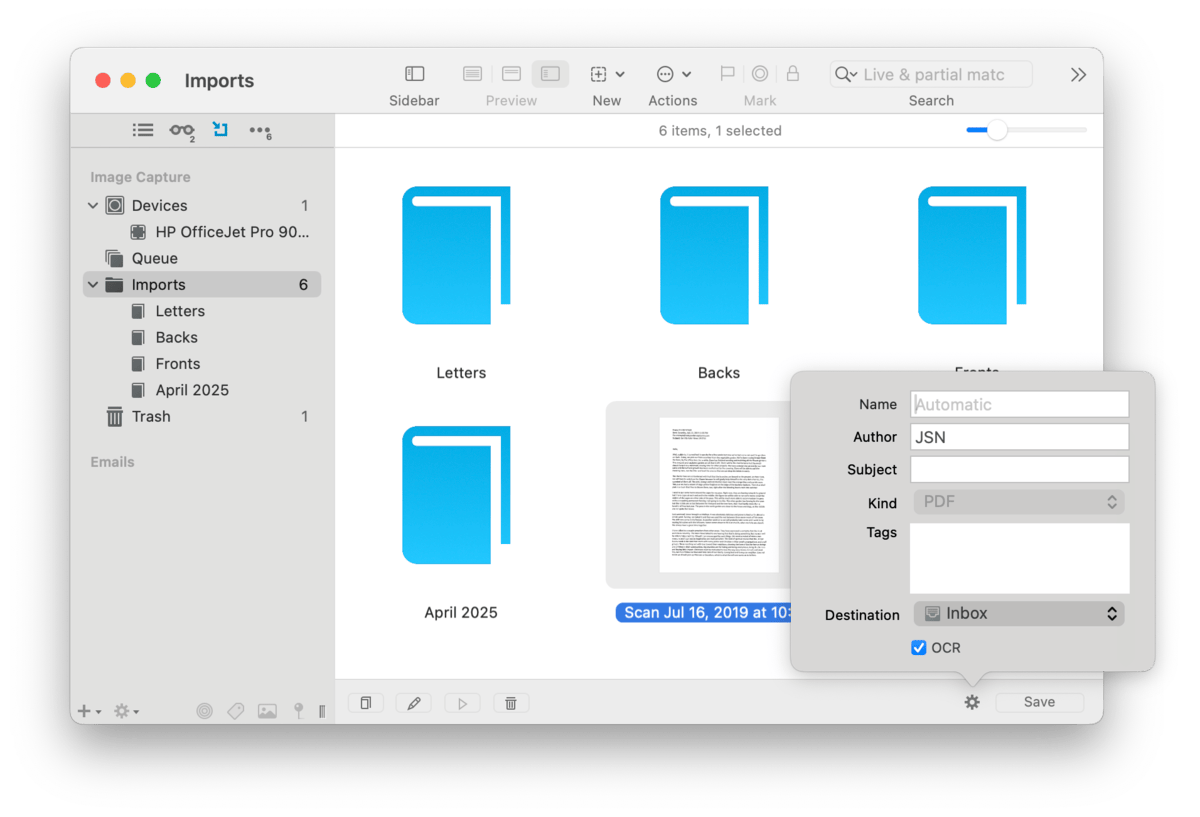The height and width of the screenshot is (817, 1200).
Task: Select Queue in the sidebar
Action: coord(154,258)
